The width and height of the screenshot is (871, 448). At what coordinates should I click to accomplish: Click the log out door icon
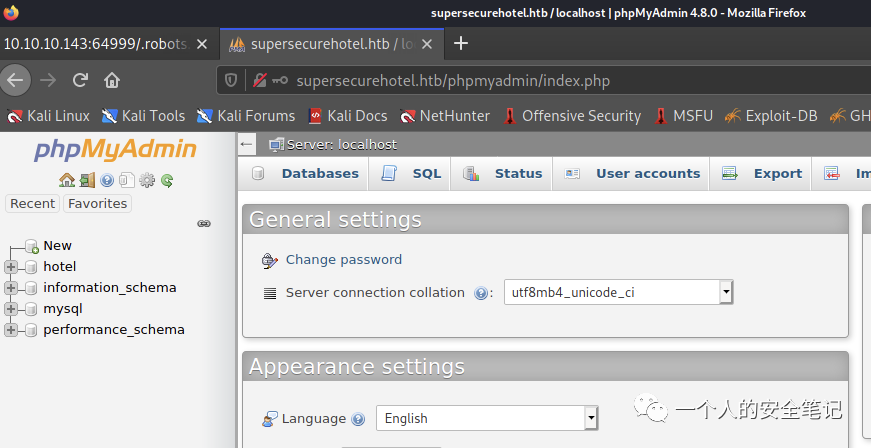(x=87, y=180)
